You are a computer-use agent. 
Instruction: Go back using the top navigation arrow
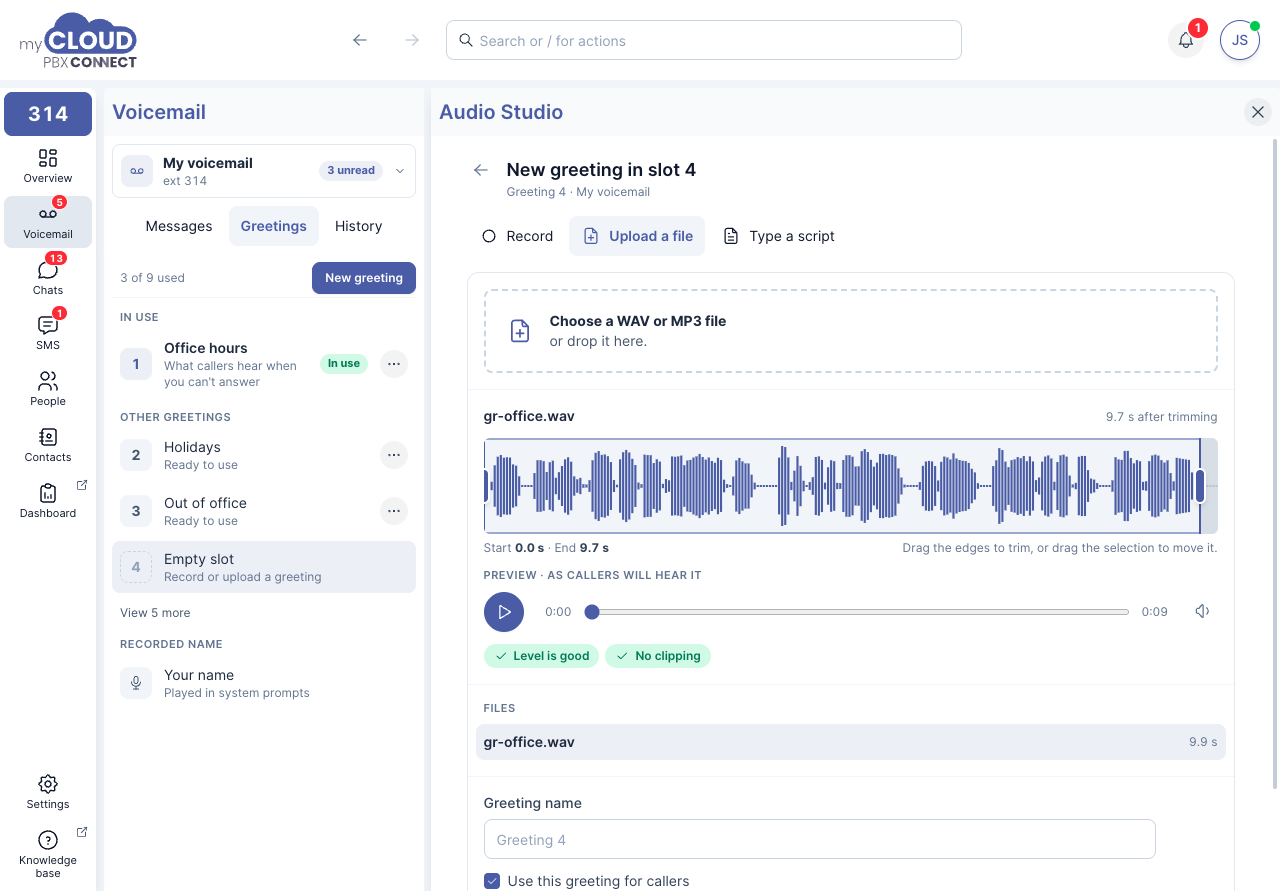pyautogui.click(x=360, y=40)
